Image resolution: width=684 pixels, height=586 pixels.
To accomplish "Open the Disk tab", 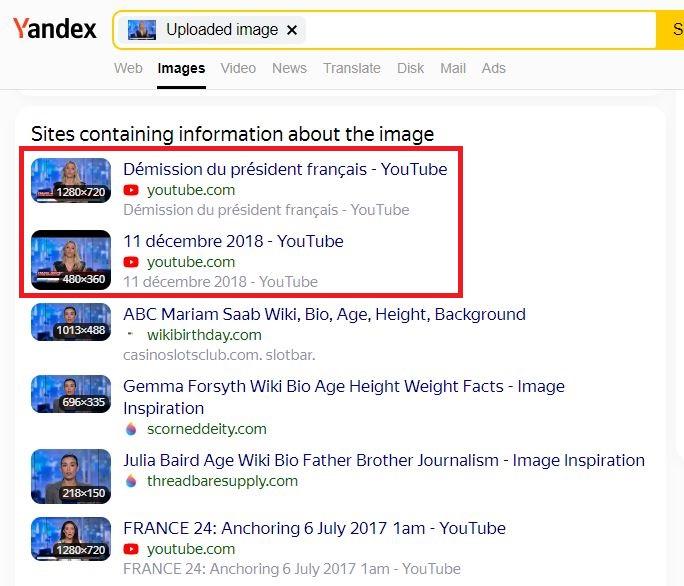I will [410, 68].
